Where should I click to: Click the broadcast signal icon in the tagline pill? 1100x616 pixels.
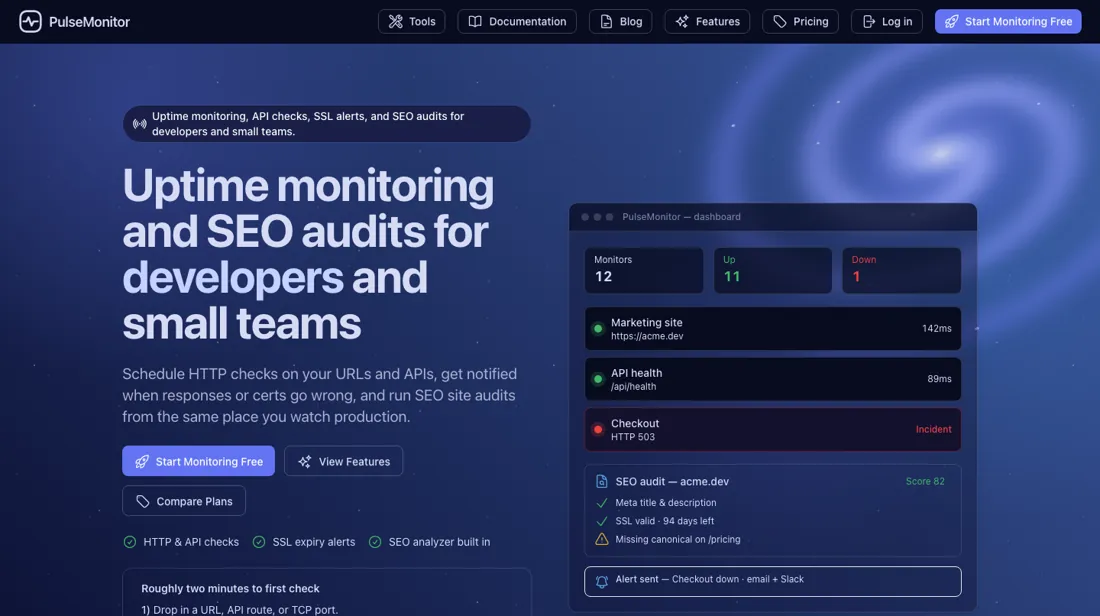click(140, 124)
